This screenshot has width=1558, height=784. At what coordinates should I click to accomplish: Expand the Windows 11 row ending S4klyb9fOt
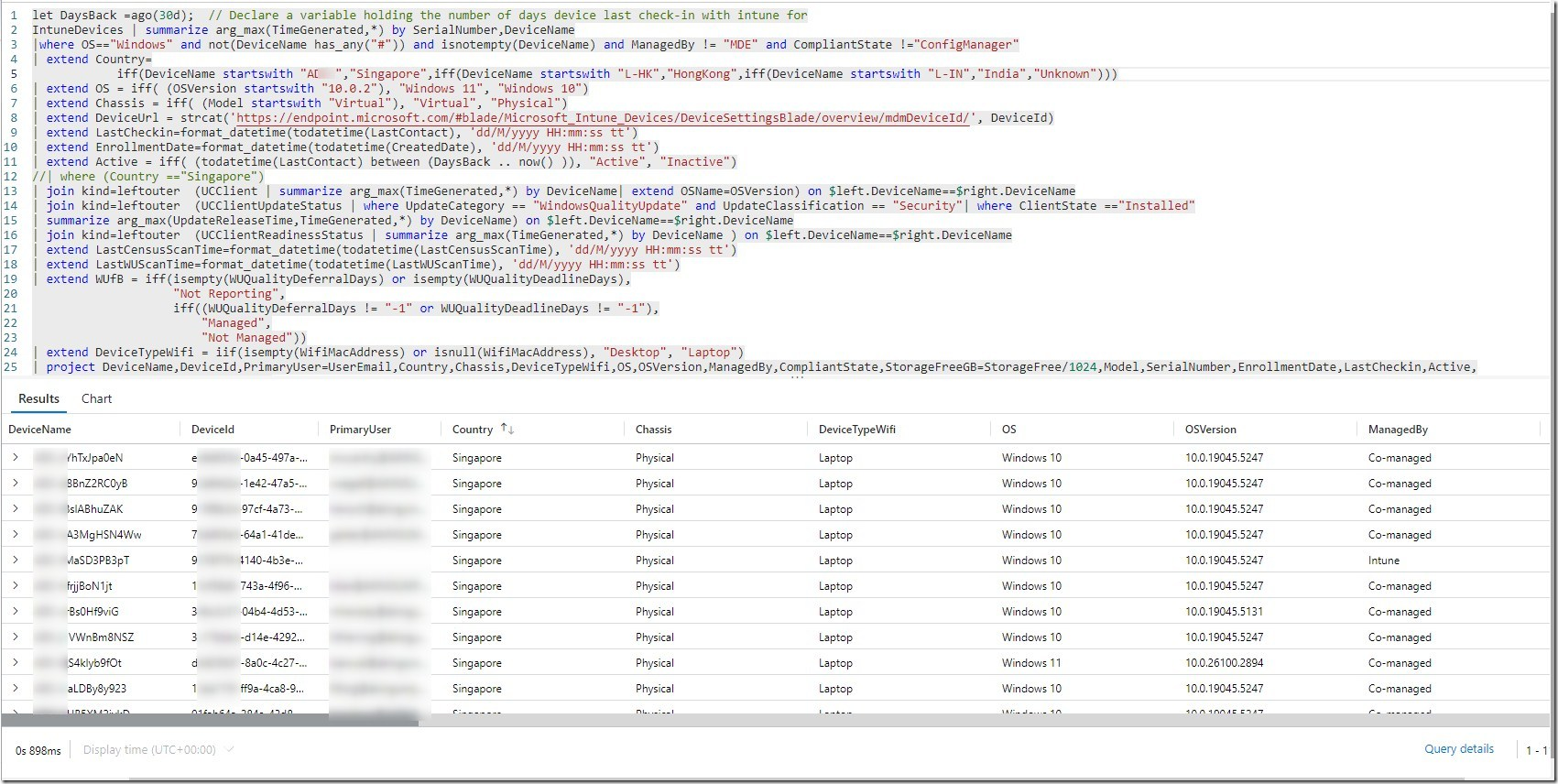tap(16, 662)
